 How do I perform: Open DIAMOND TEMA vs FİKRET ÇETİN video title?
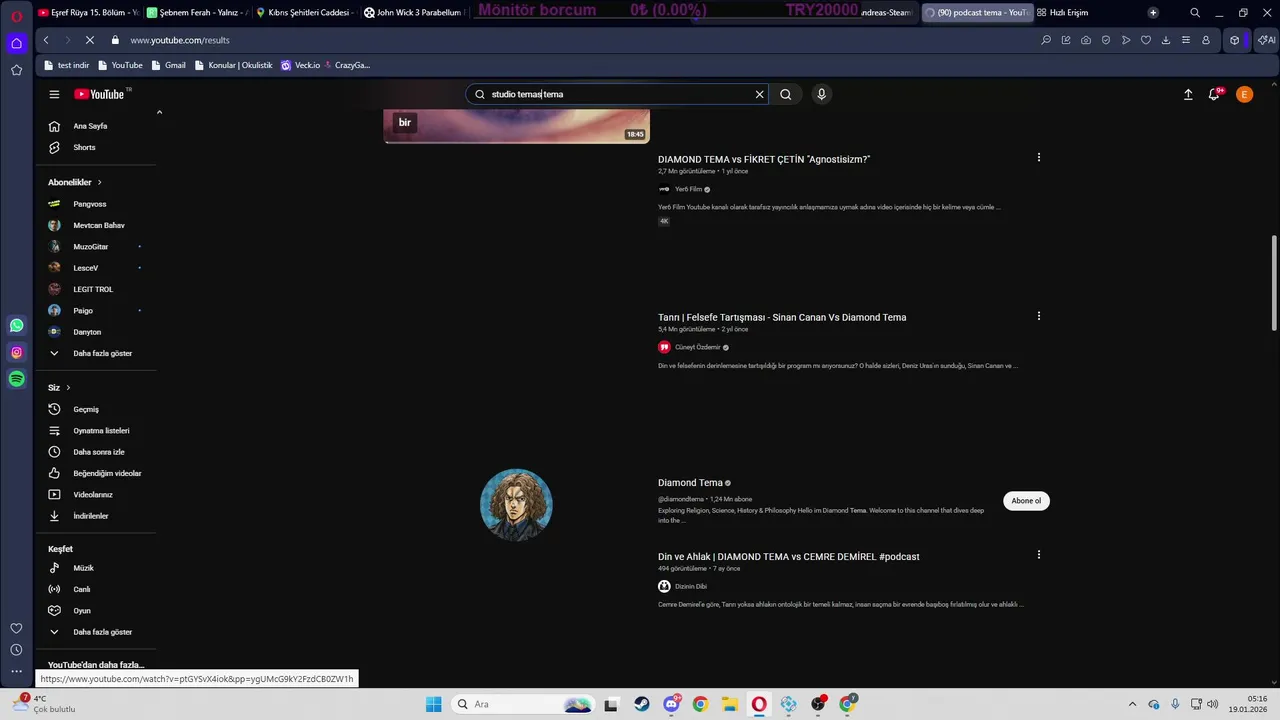coord(764,159)
